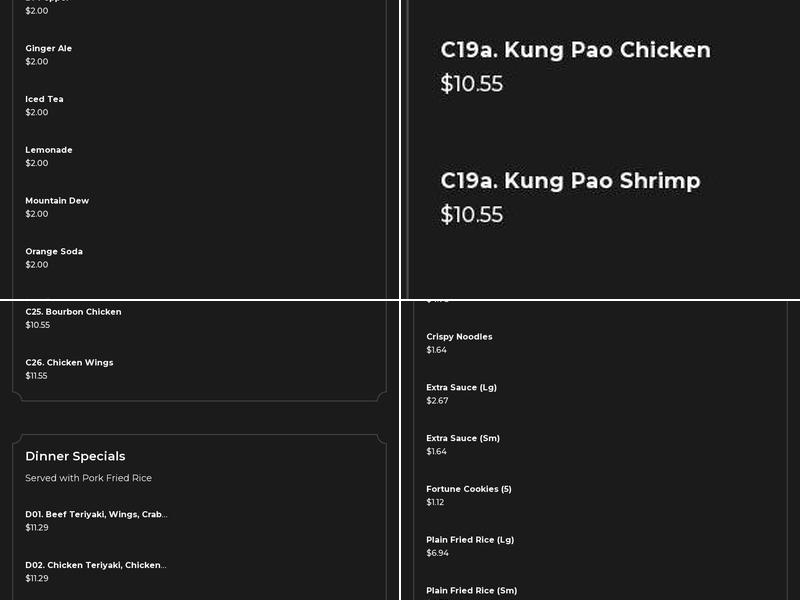Viewport: 800px width, 600px height.
Task: Open C19a. Kung Pao Chicken details
Action: click(575, 49)
